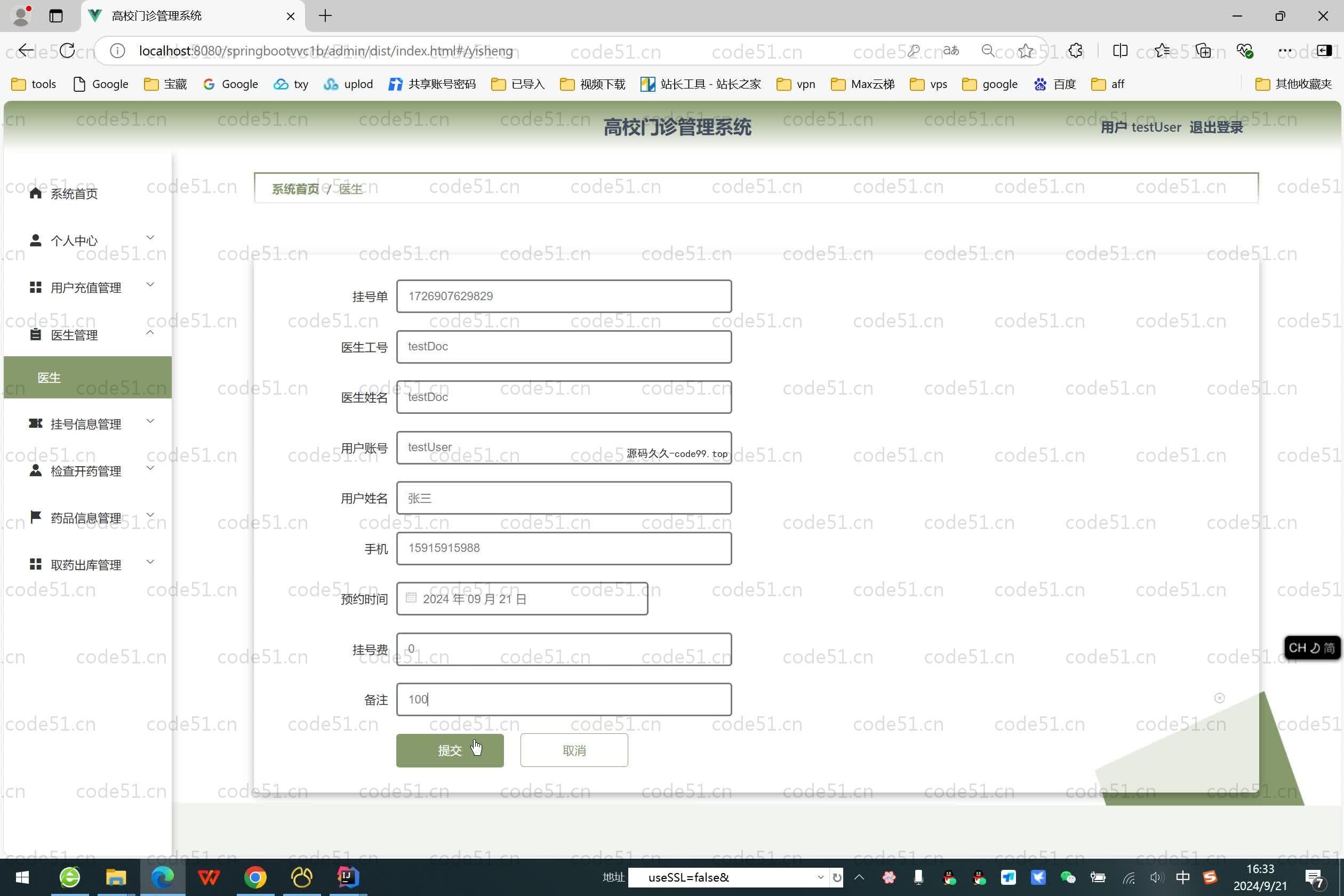Viewport: 1344px width, 896px height.
Task: Click the 用户姓名 field showing 张三
Action: (563, 498)
